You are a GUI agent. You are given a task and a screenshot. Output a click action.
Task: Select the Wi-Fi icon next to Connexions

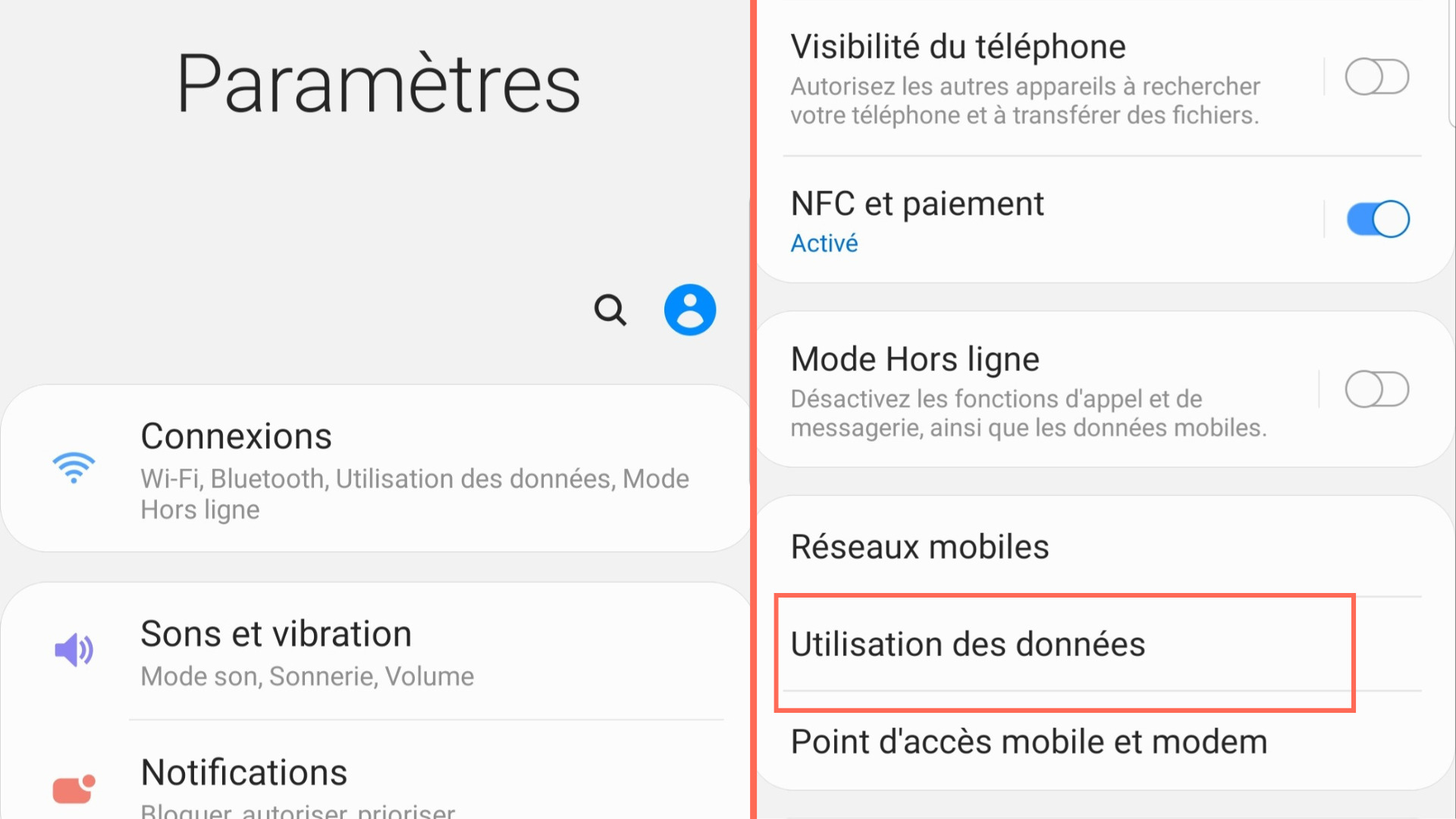(74, 468)
